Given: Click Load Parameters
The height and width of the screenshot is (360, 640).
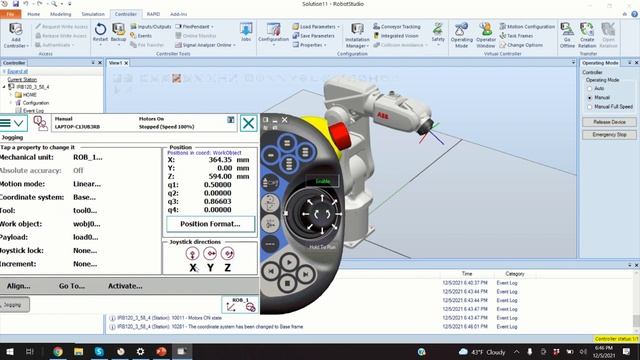Looking at the screenshot, I should [x=316, y=27].
